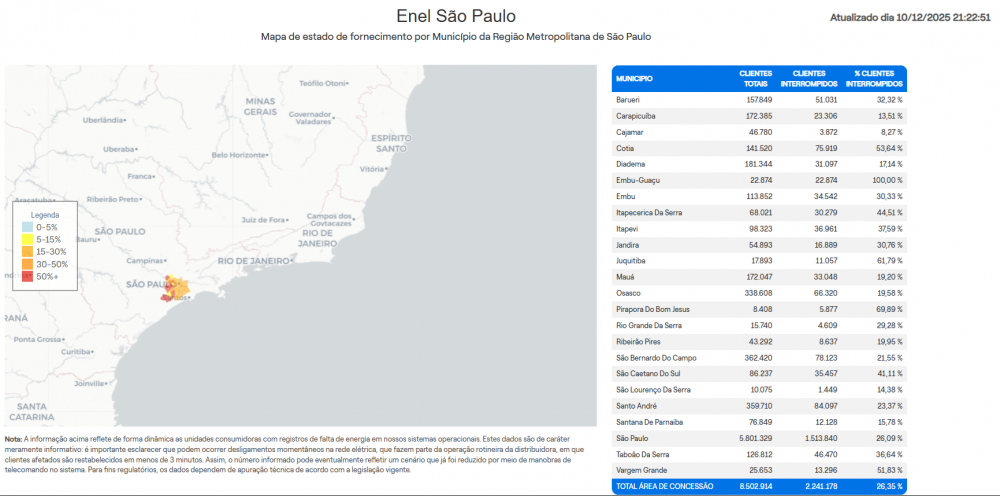1000x496 pixels.
Task: Click the yellow 5-15% legend swatch
Action: 28,239
